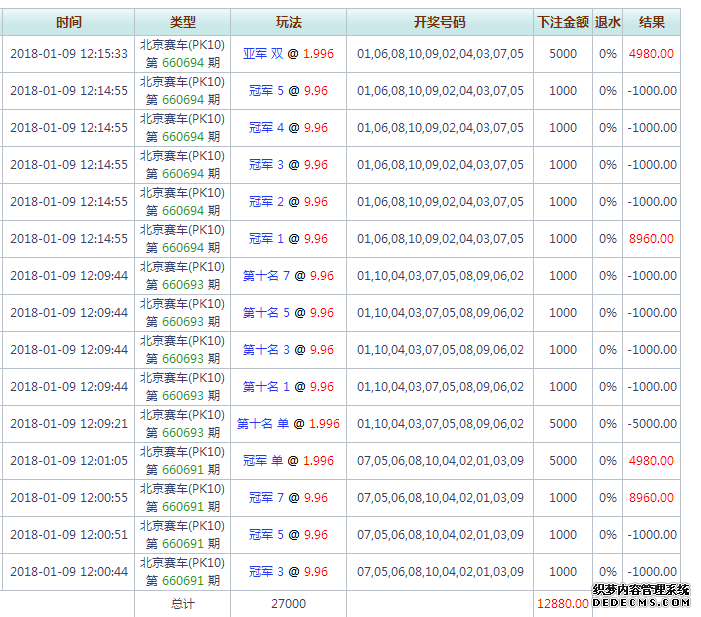Click result 4980.00 in the 亚军 双 row
Image resolution: width=701 pixels, height=617 pixels.
[651, 54]
